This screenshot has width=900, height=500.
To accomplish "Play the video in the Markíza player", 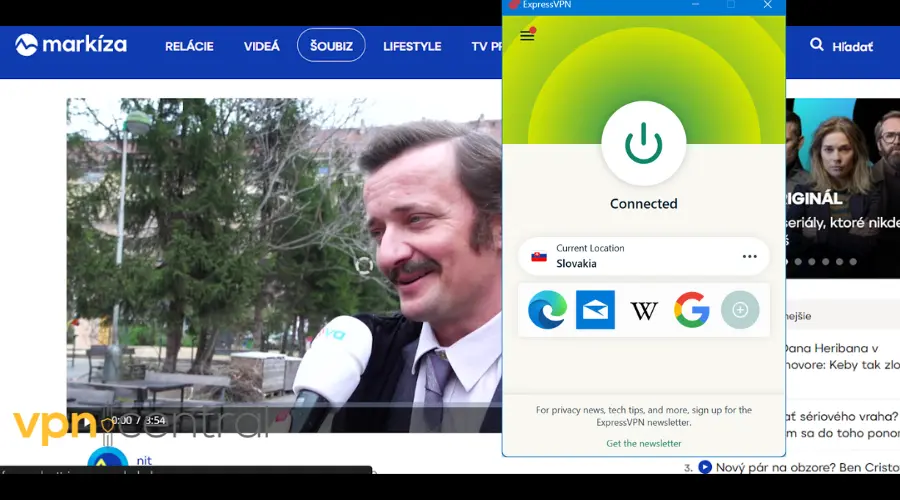I will point(86,423).
